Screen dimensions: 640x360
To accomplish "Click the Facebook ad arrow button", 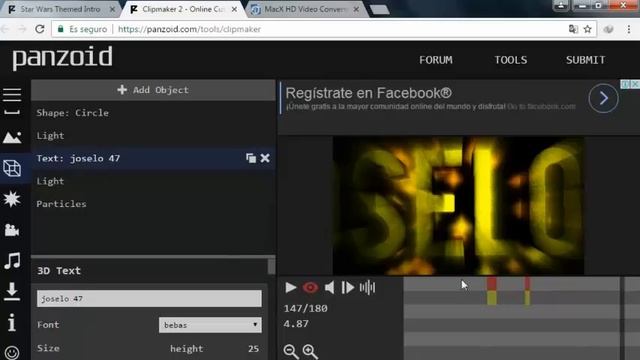I will click(603, 98).
